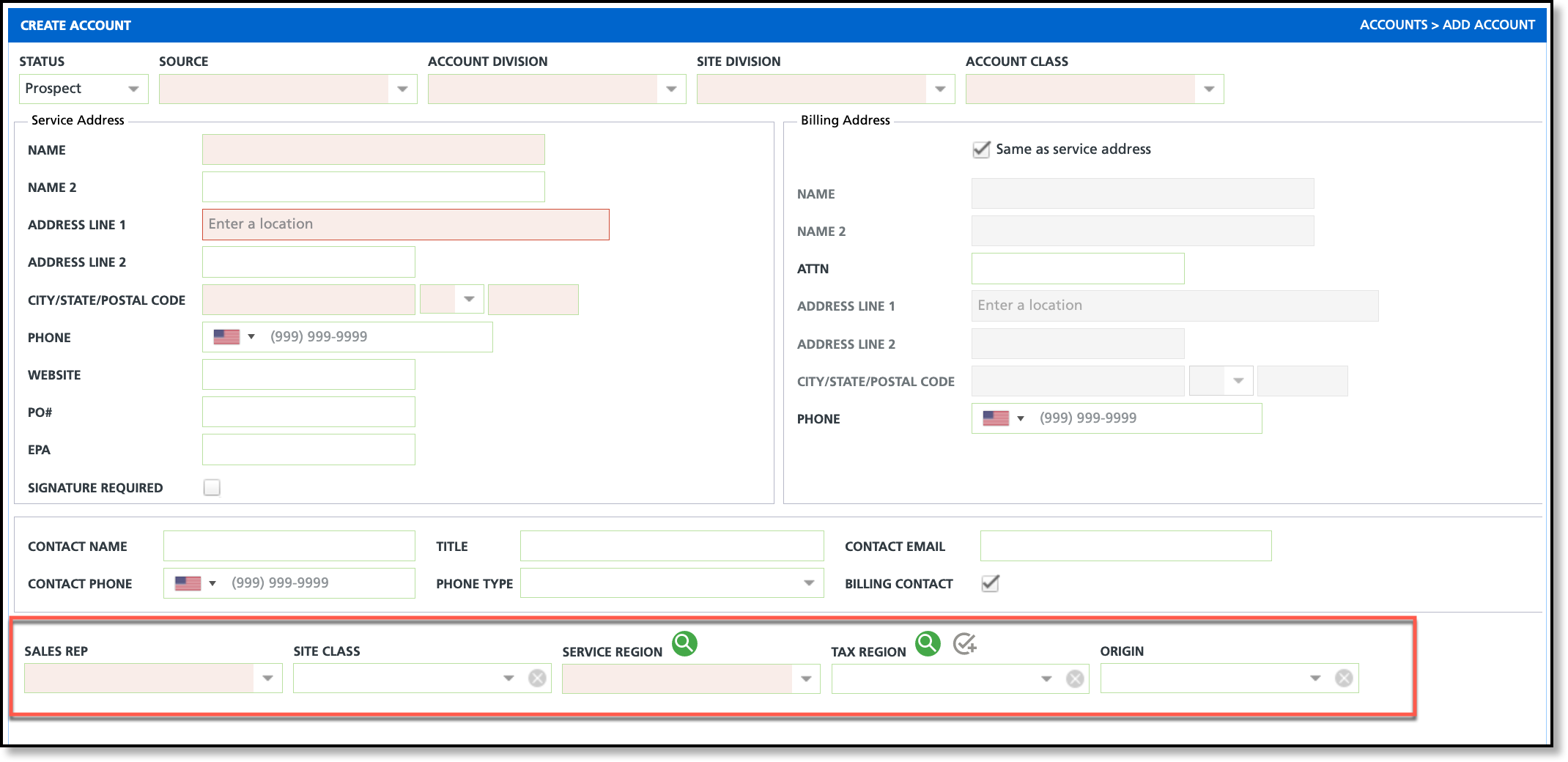Clear the Tax Region field with X icon
1568x762 pixels.
(x=1075, y=678)
